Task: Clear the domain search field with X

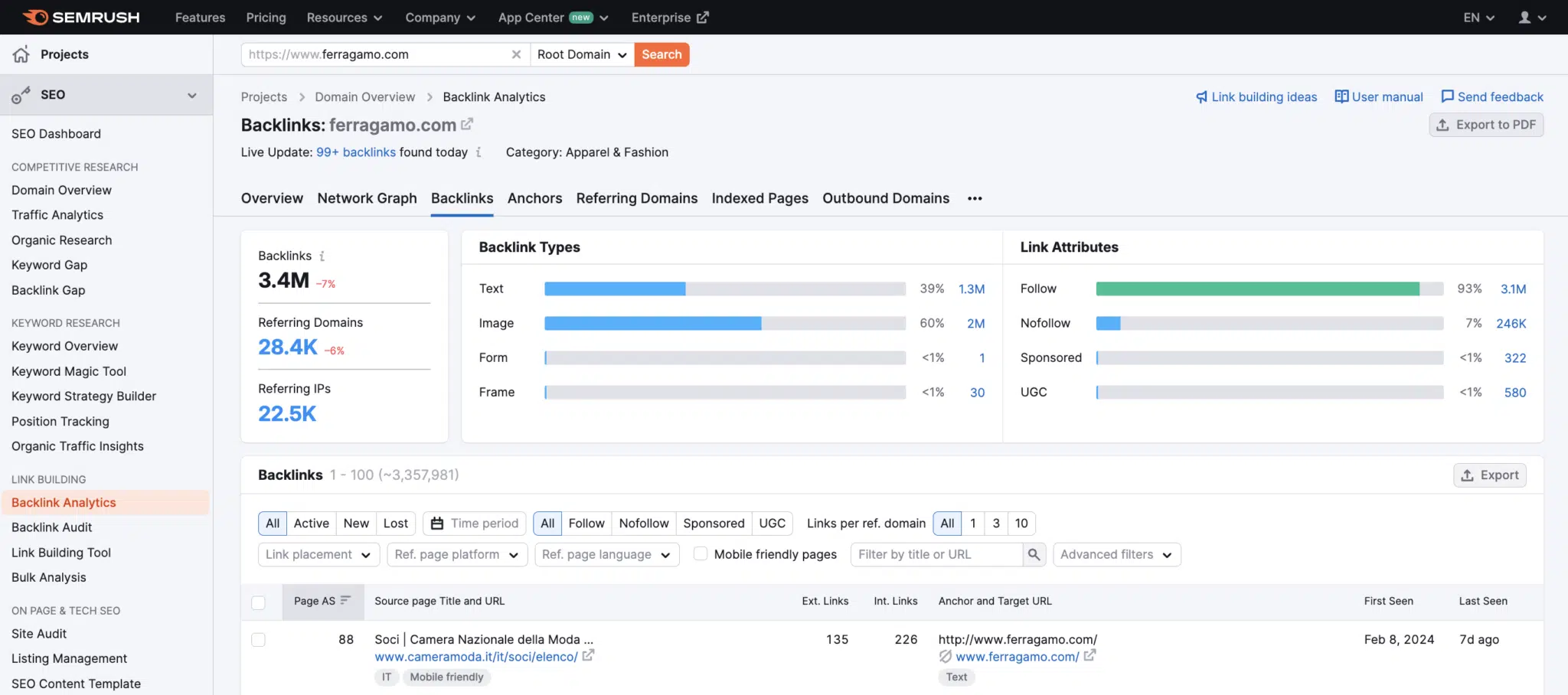Action: coord(516,54)
